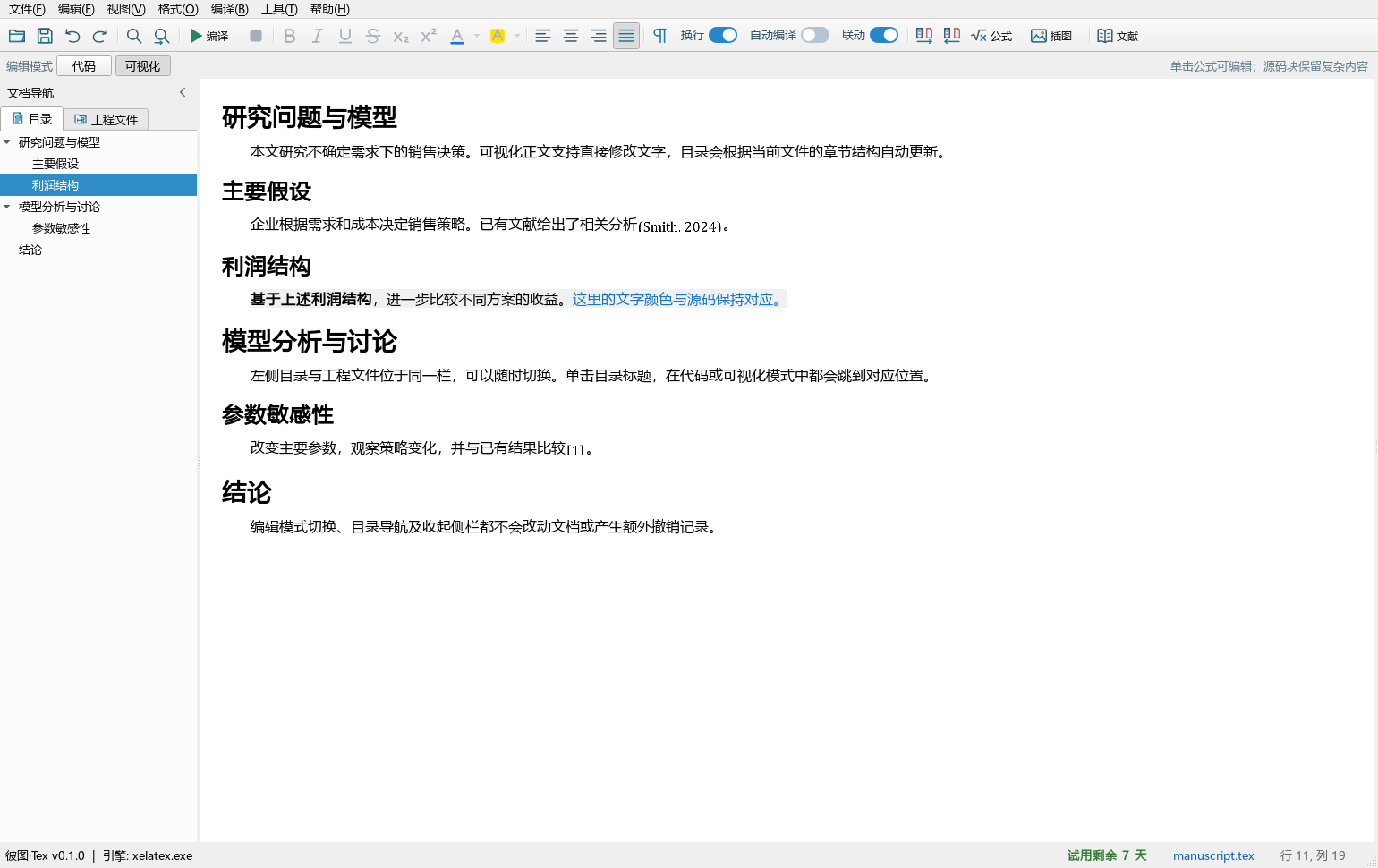Apply strikethrough formatting
This screenshot has width=1378, height=868.
pyautogui.click(x=373, y=36)
